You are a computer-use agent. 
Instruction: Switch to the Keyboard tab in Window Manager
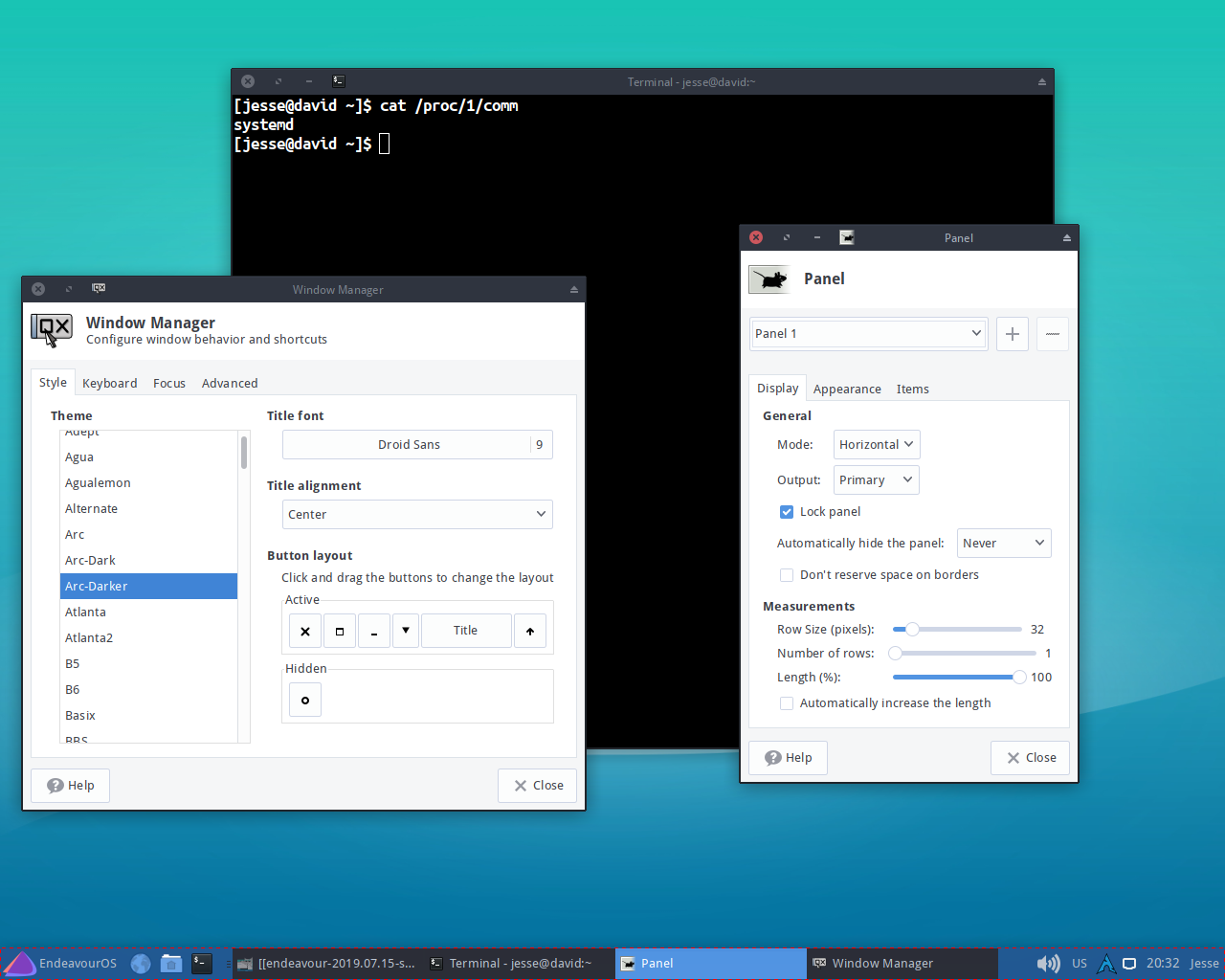(x=110, y=384)
